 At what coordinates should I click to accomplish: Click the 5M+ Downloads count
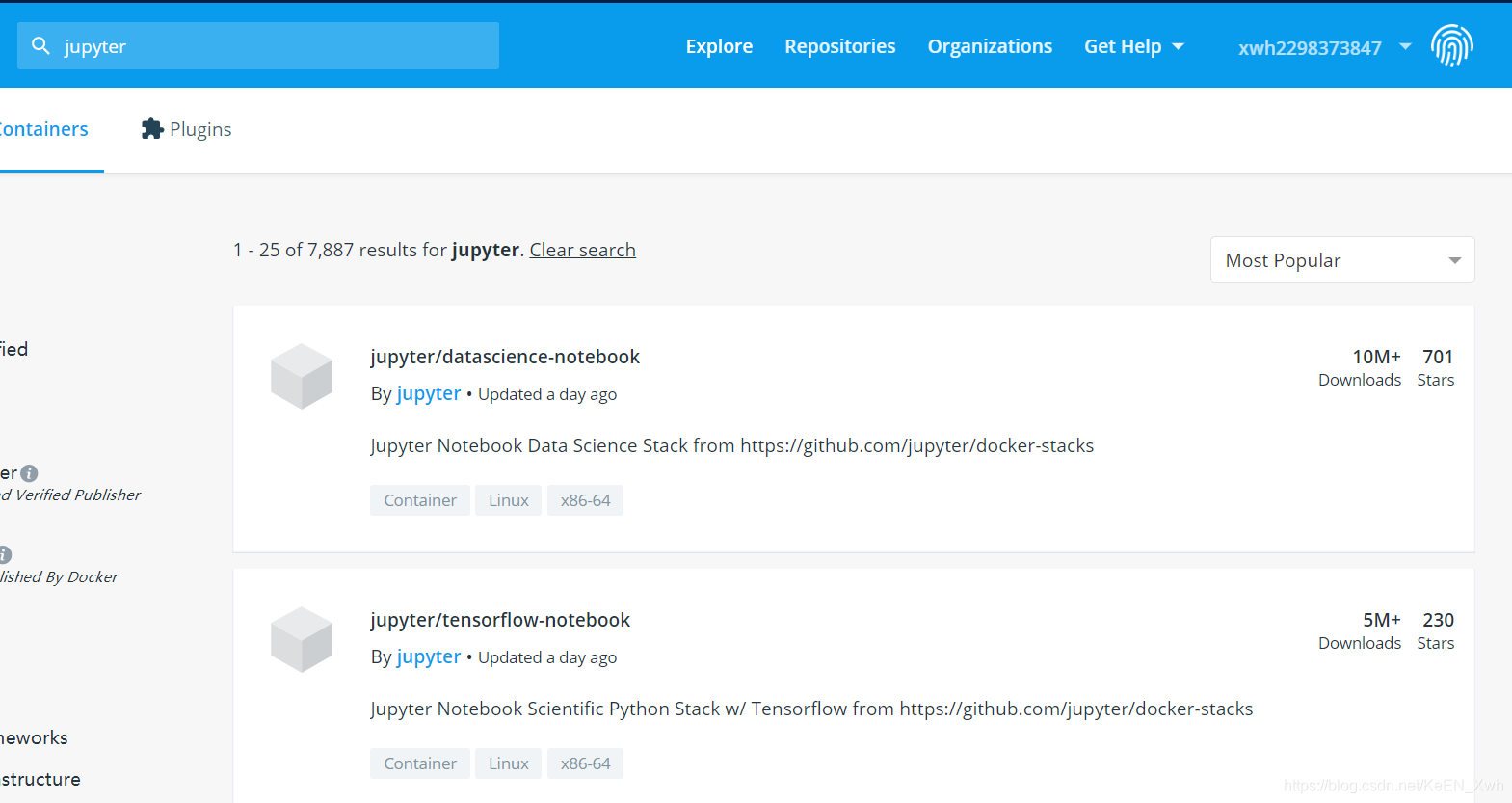pyautogui.click(x=1360, y=630)
